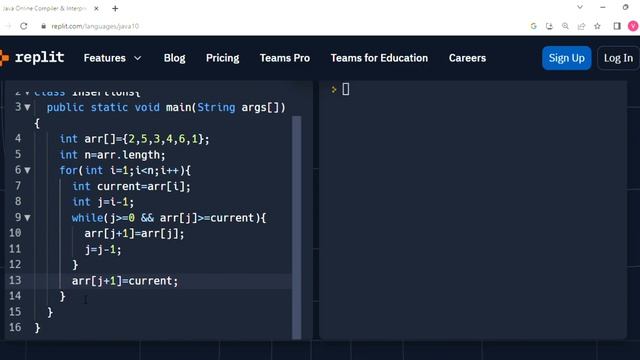Click the Sign Up button
This screenshot has height=360, width=640.
coord(567,58)
